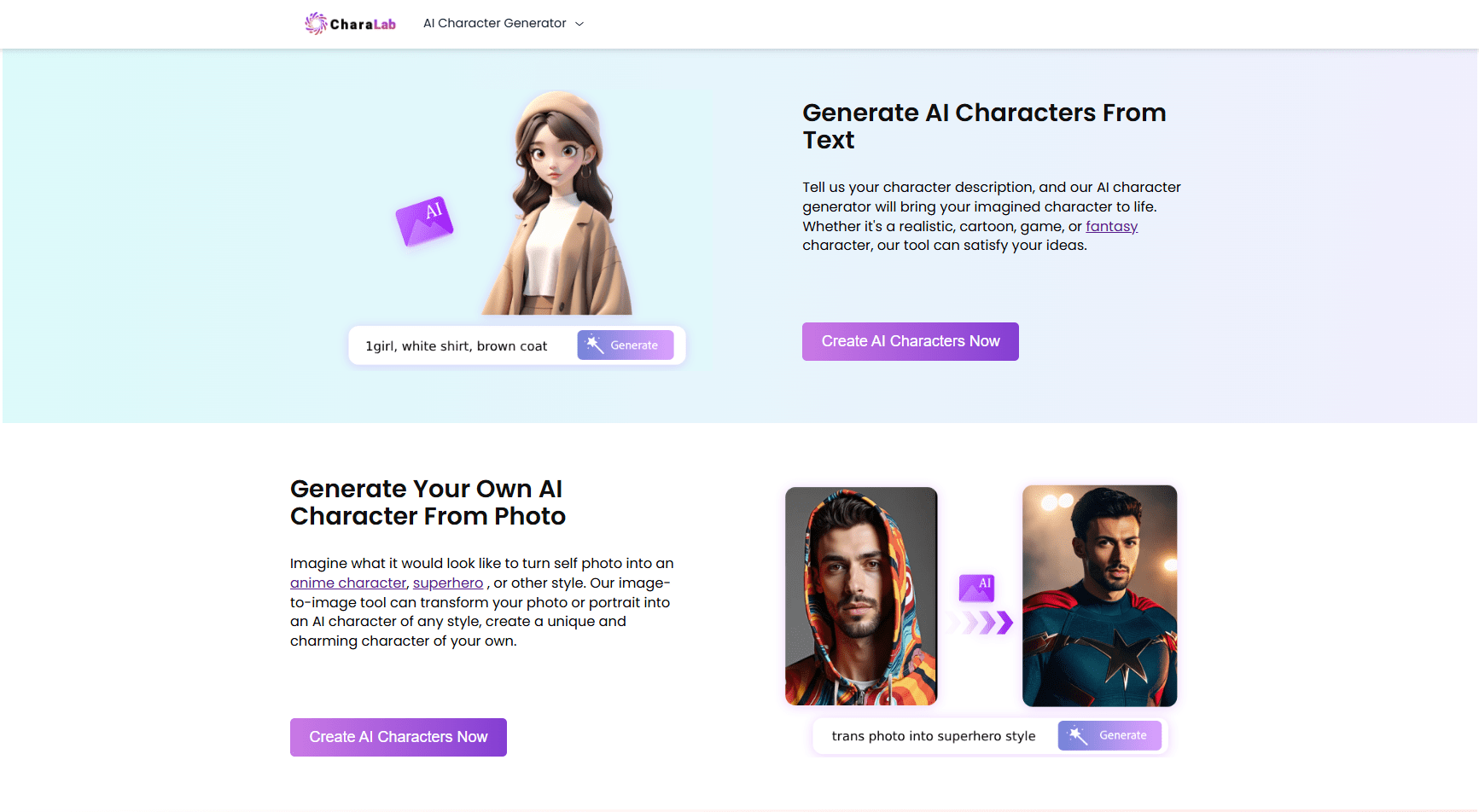This screenshot has height=812, width=1479.
Task: Click the 'Generate AI Characters From Text' heading
Action: point(984,126)
